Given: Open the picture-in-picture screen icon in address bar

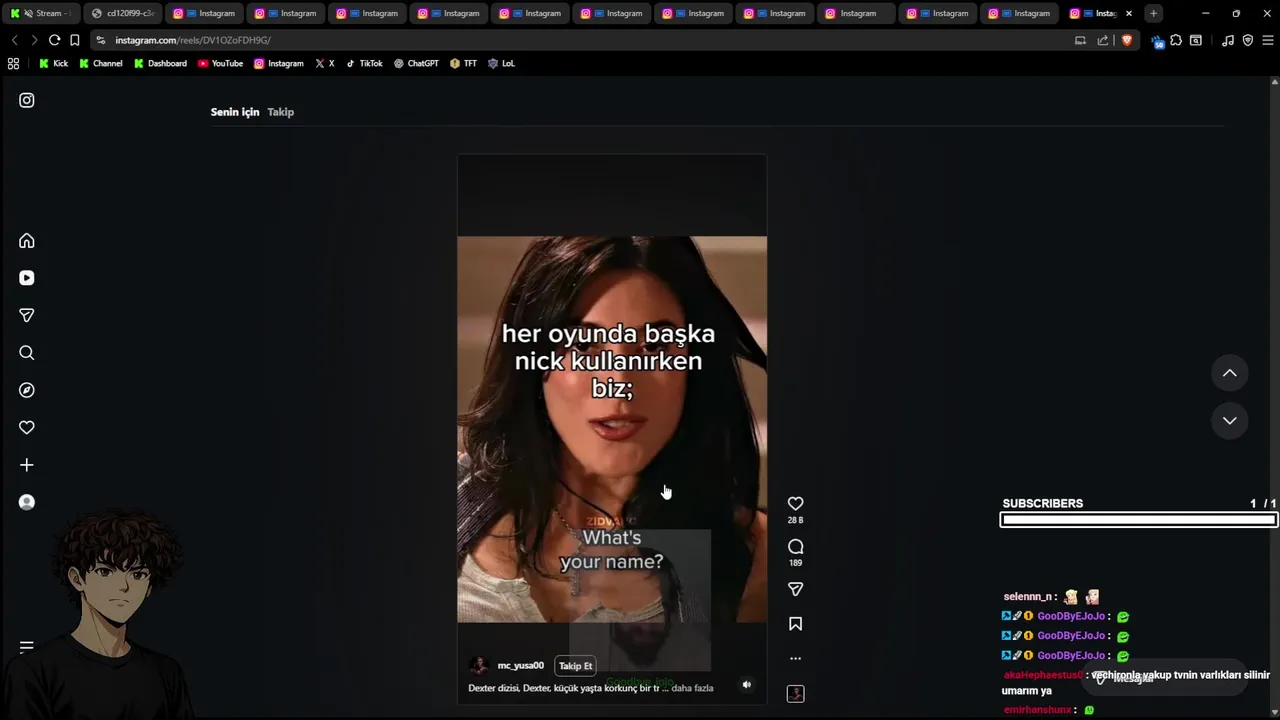Looking at the screenshot, I should pos(1080,40).
